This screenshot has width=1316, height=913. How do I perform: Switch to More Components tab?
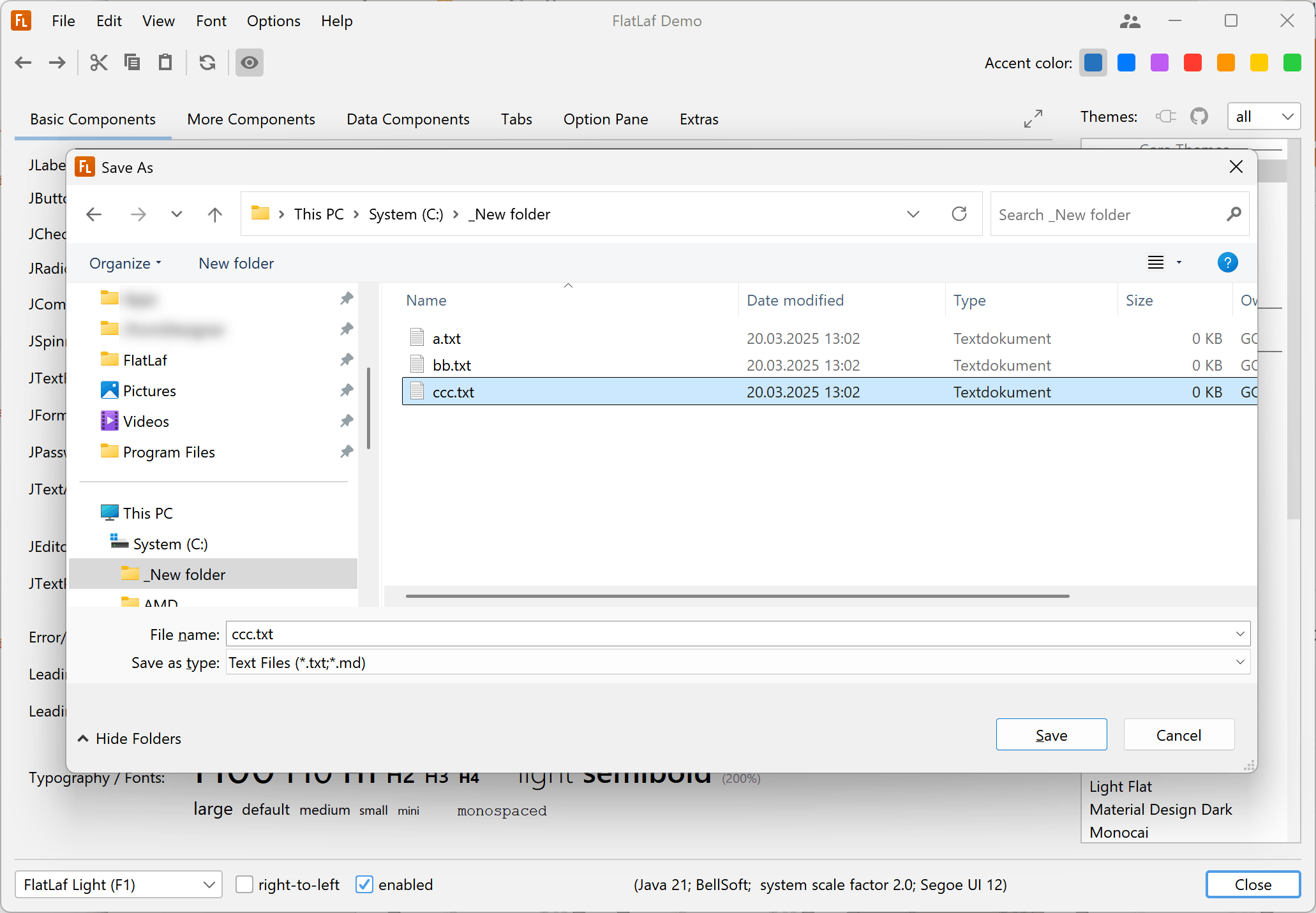coord(251,119)
